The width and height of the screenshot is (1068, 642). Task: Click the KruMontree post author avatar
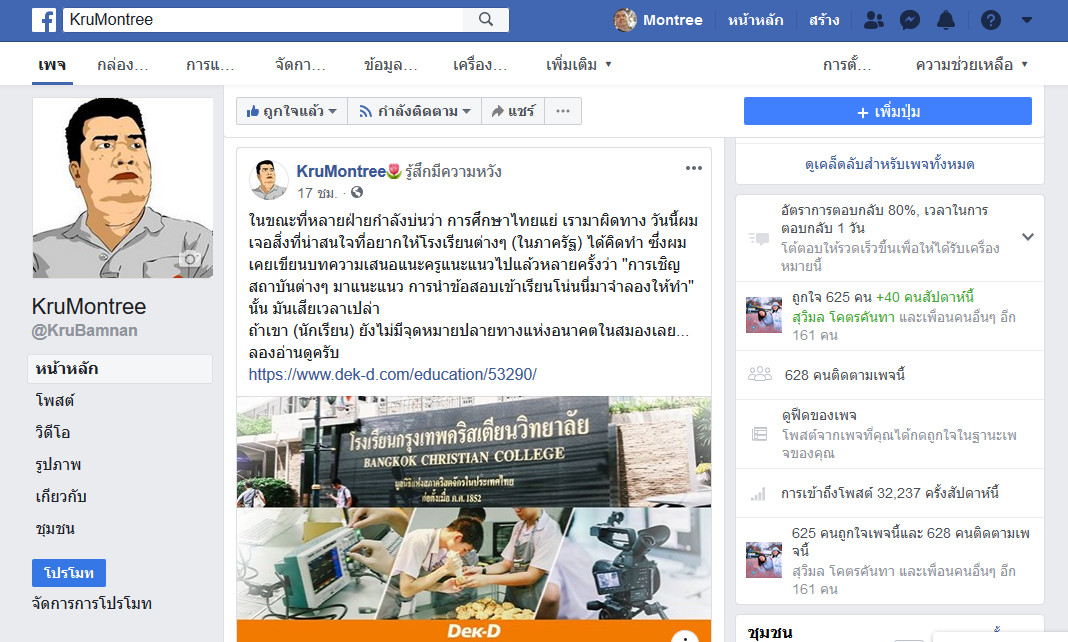pyautogui.click(x=268, y=180)
